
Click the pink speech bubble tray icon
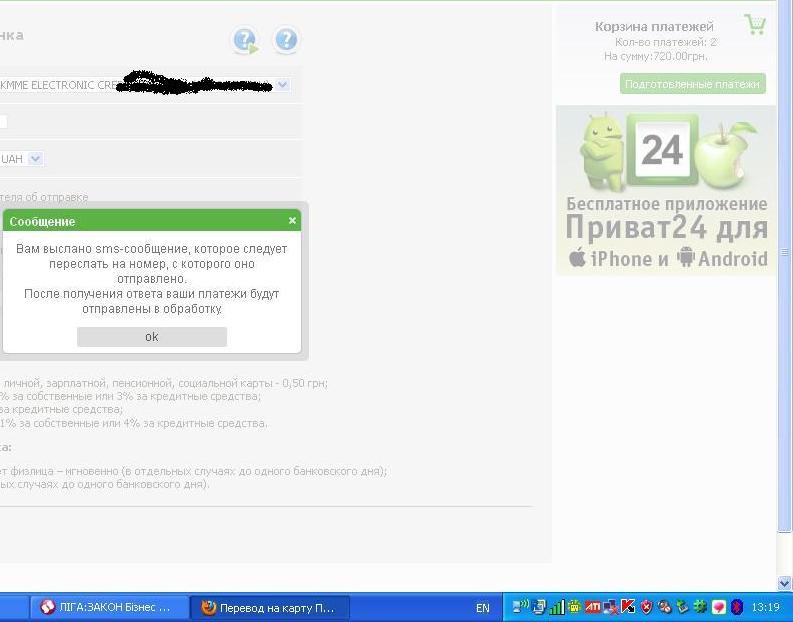click(x=719, y=607)
